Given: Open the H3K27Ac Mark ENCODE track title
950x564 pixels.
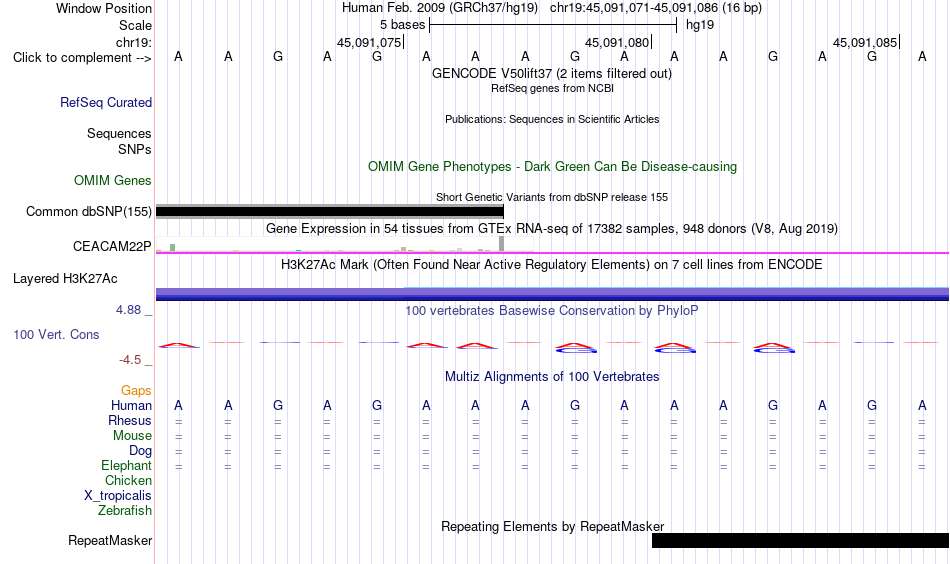Looking at the screenshot, I should 552,265.
